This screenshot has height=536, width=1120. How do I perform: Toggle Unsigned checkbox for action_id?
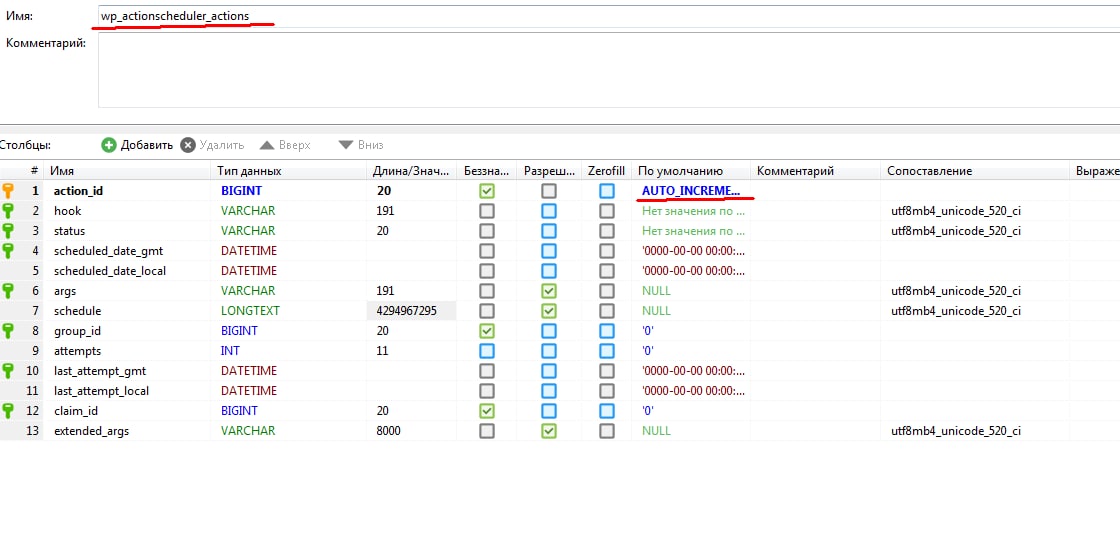pyautogui.click(x=486, y=191)
